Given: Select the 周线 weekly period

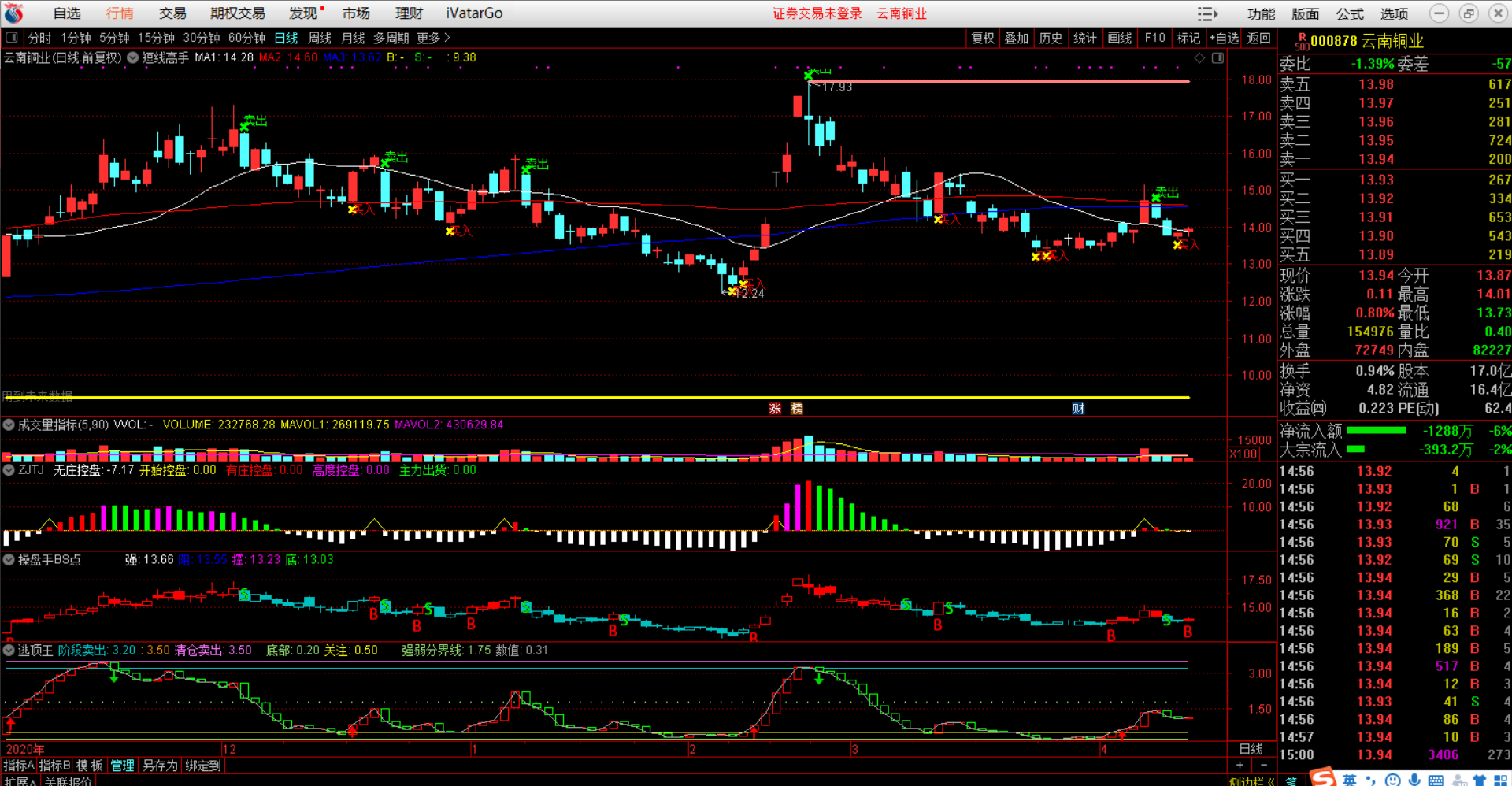Looking at the screenshot, I should click(320, 38).
